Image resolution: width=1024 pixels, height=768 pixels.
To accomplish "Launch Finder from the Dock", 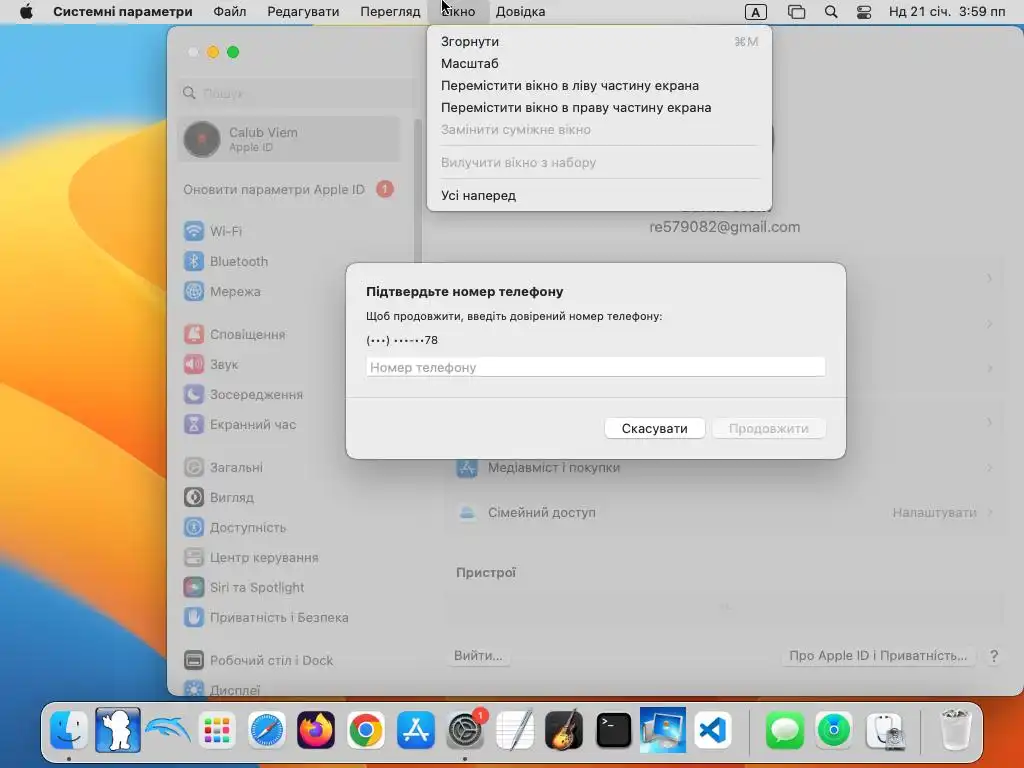I will click(x=69, y=730).
